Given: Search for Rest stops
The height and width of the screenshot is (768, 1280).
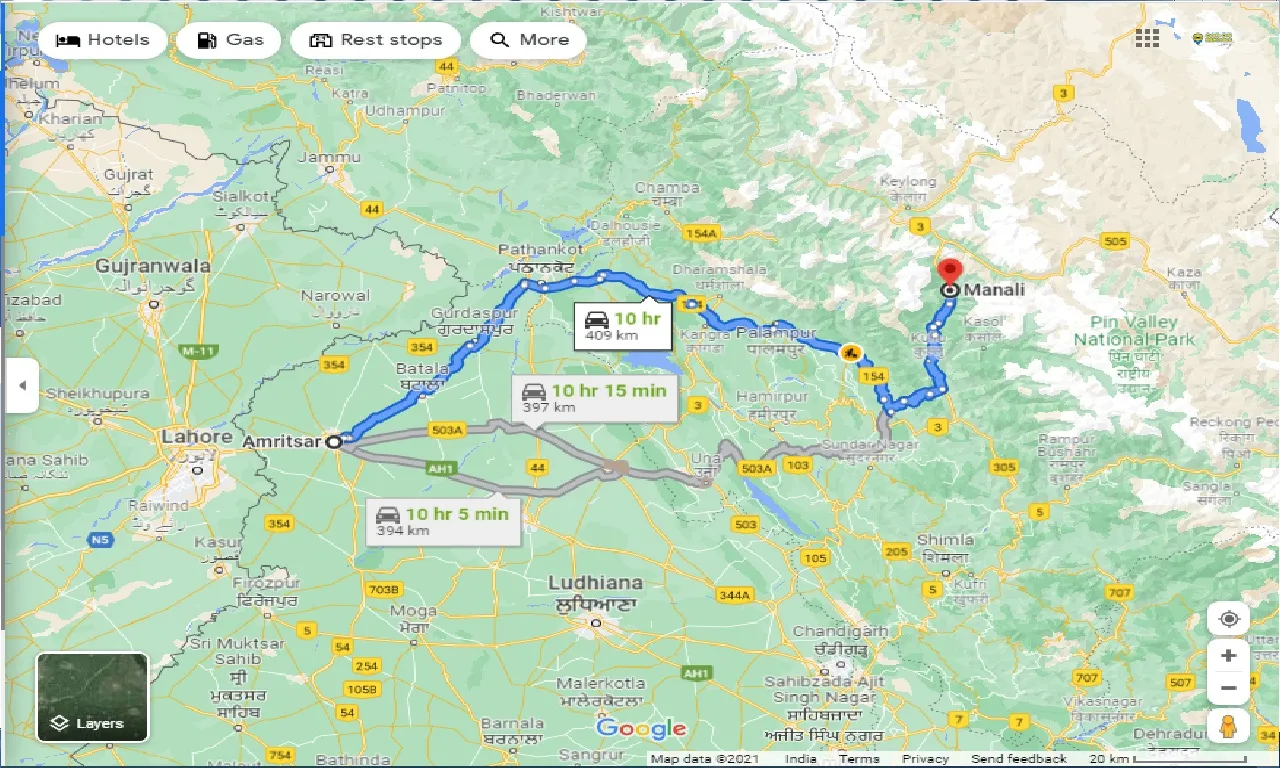Looking at the screenshot, I should [x=375, y=40].
